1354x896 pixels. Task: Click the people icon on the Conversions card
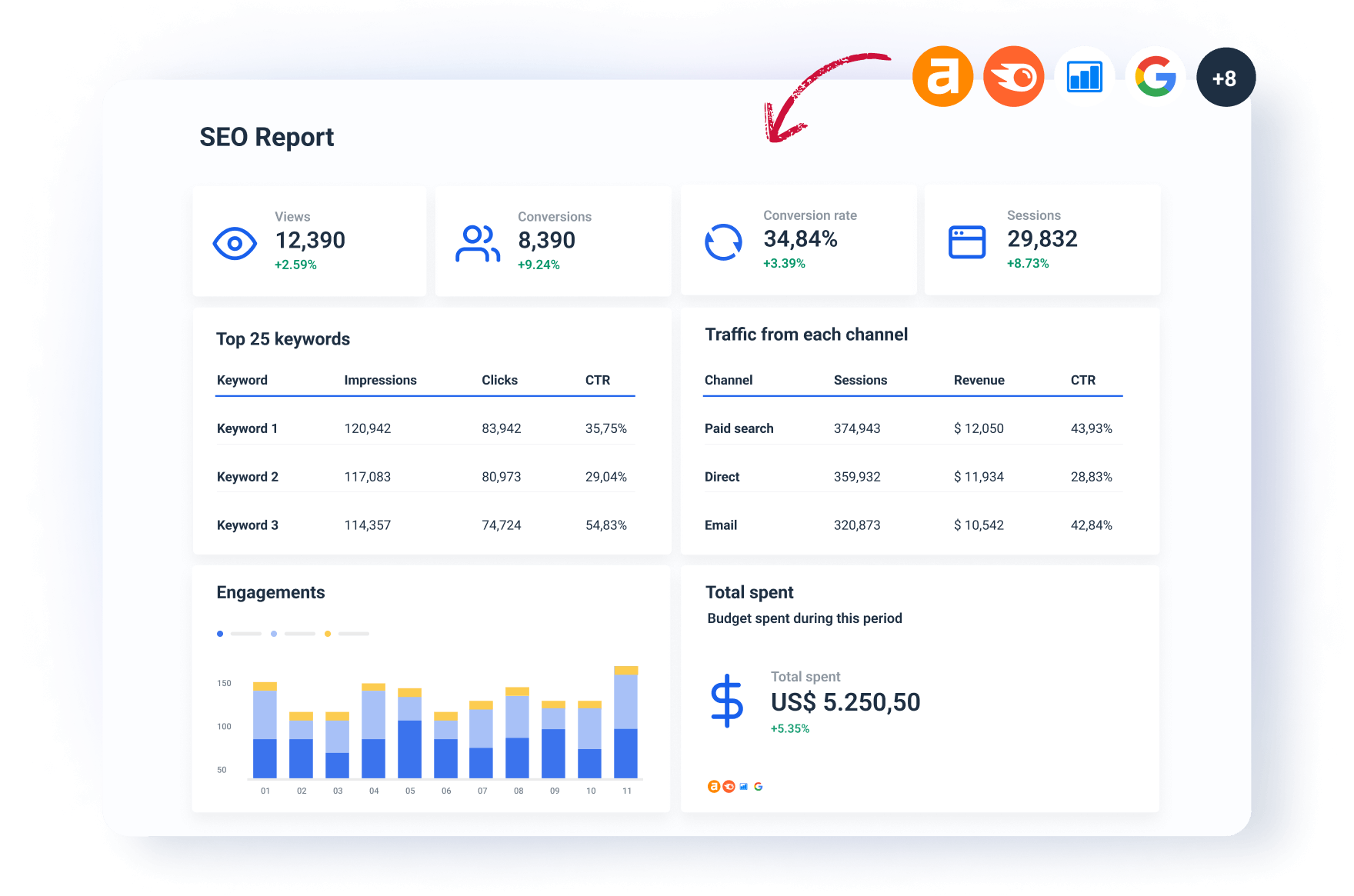click(477, 242)
